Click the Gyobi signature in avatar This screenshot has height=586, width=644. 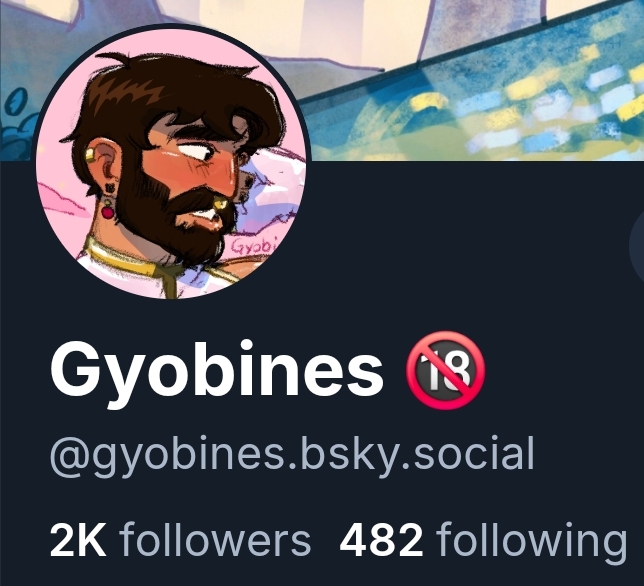[x=253, y=246]
